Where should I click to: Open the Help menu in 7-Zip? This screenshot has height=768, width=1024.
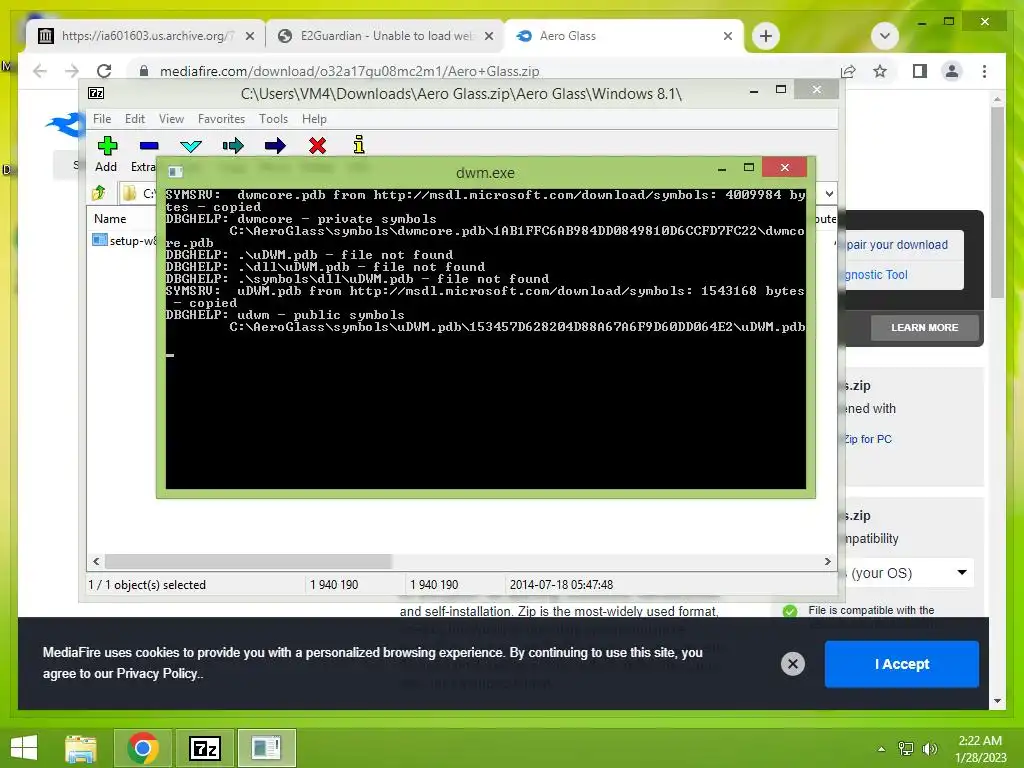pos(314,119)
